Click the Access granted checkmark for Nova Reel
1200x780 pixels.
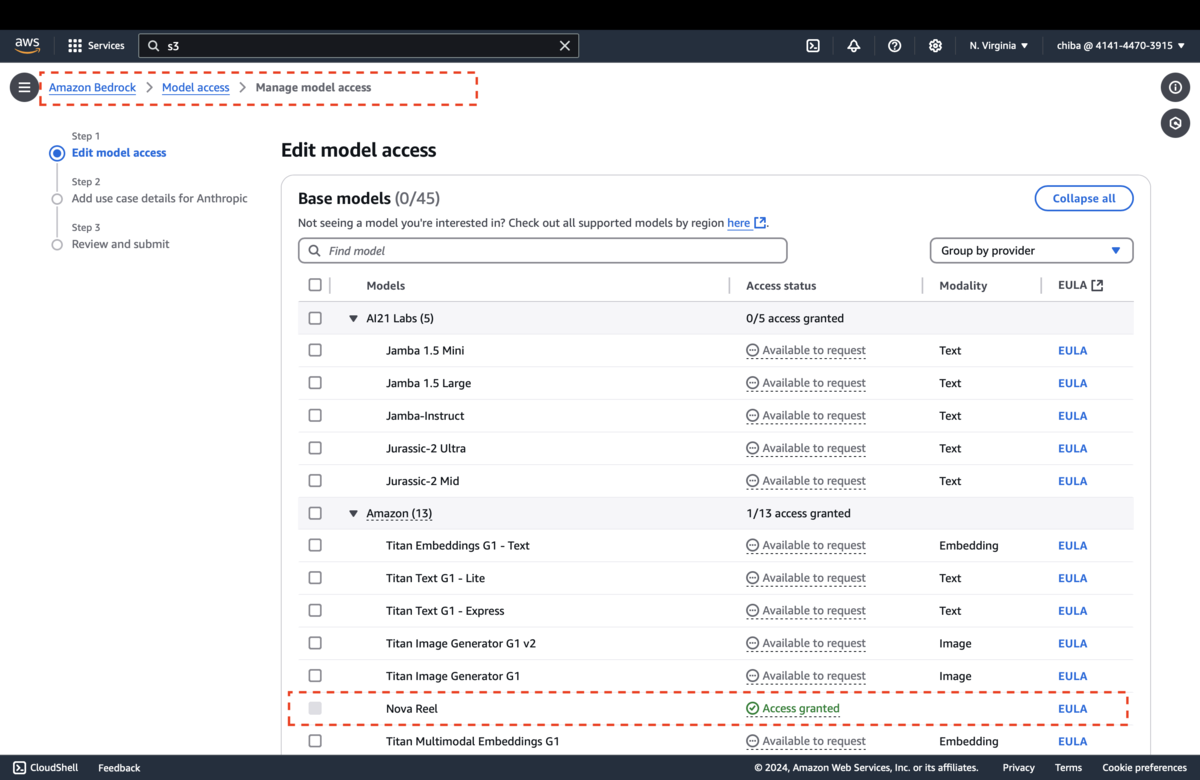pos(752,709)
